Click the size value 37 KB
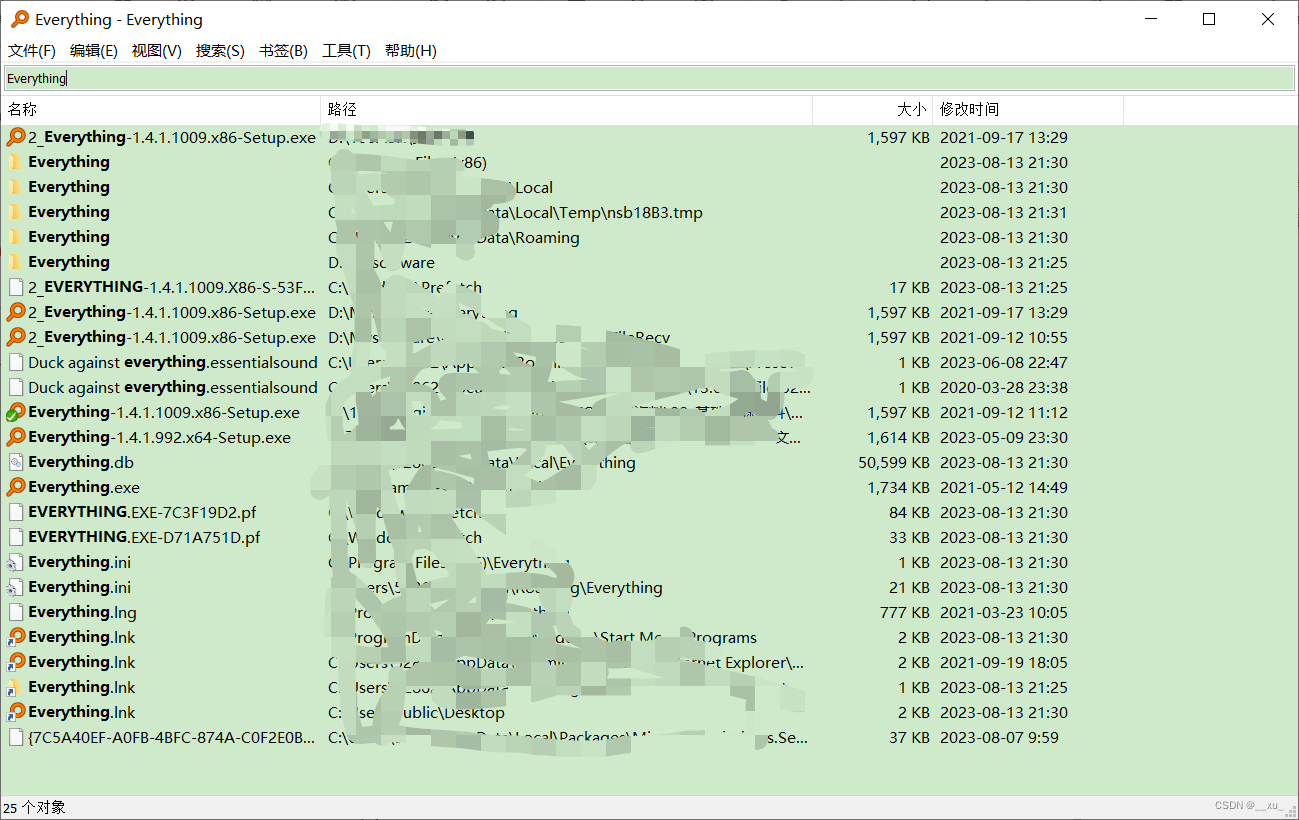This screenshot has width=1299, height=820. [909, 737]
